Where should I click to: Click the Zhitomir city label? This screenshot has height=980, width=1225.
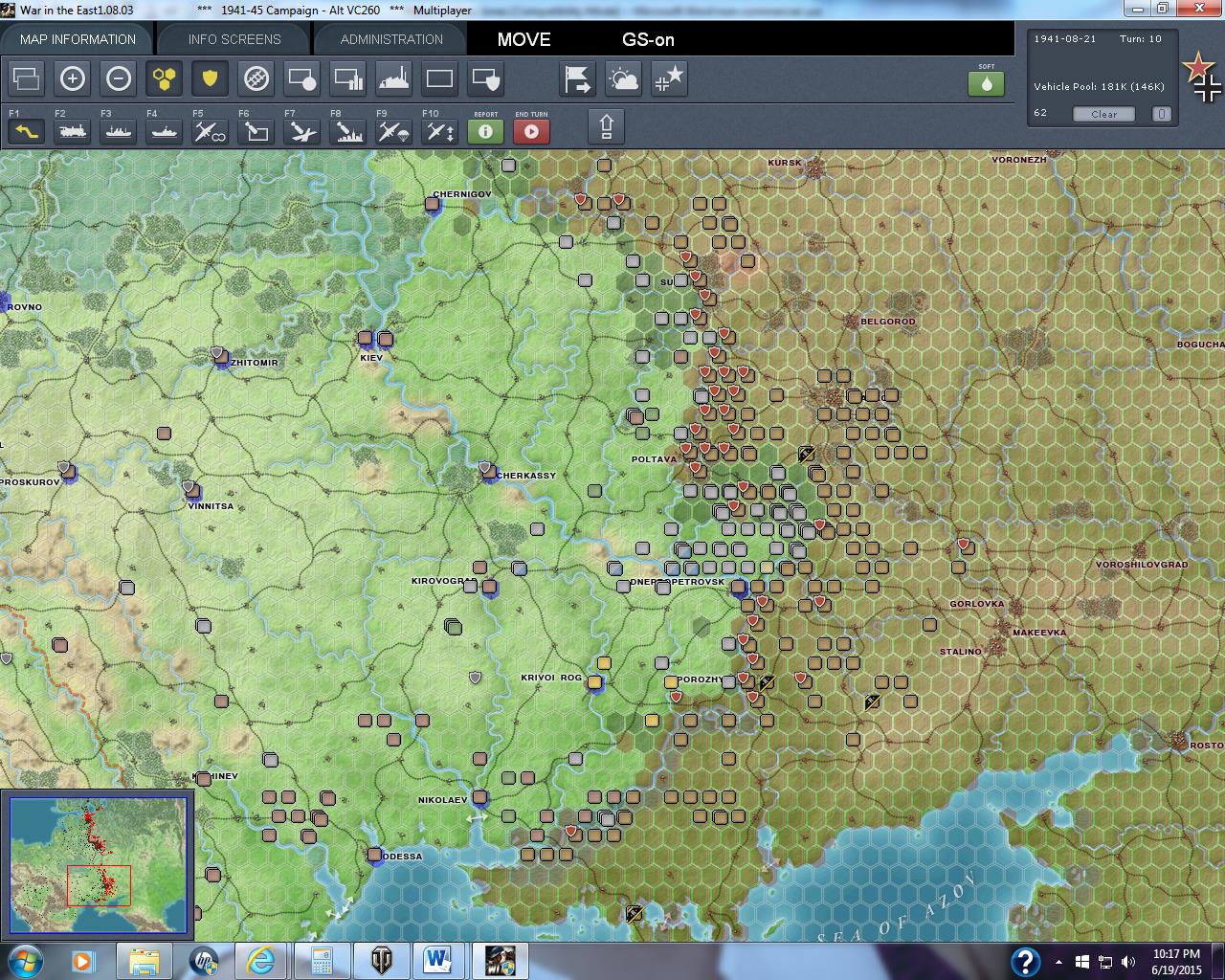coord(255,363)
